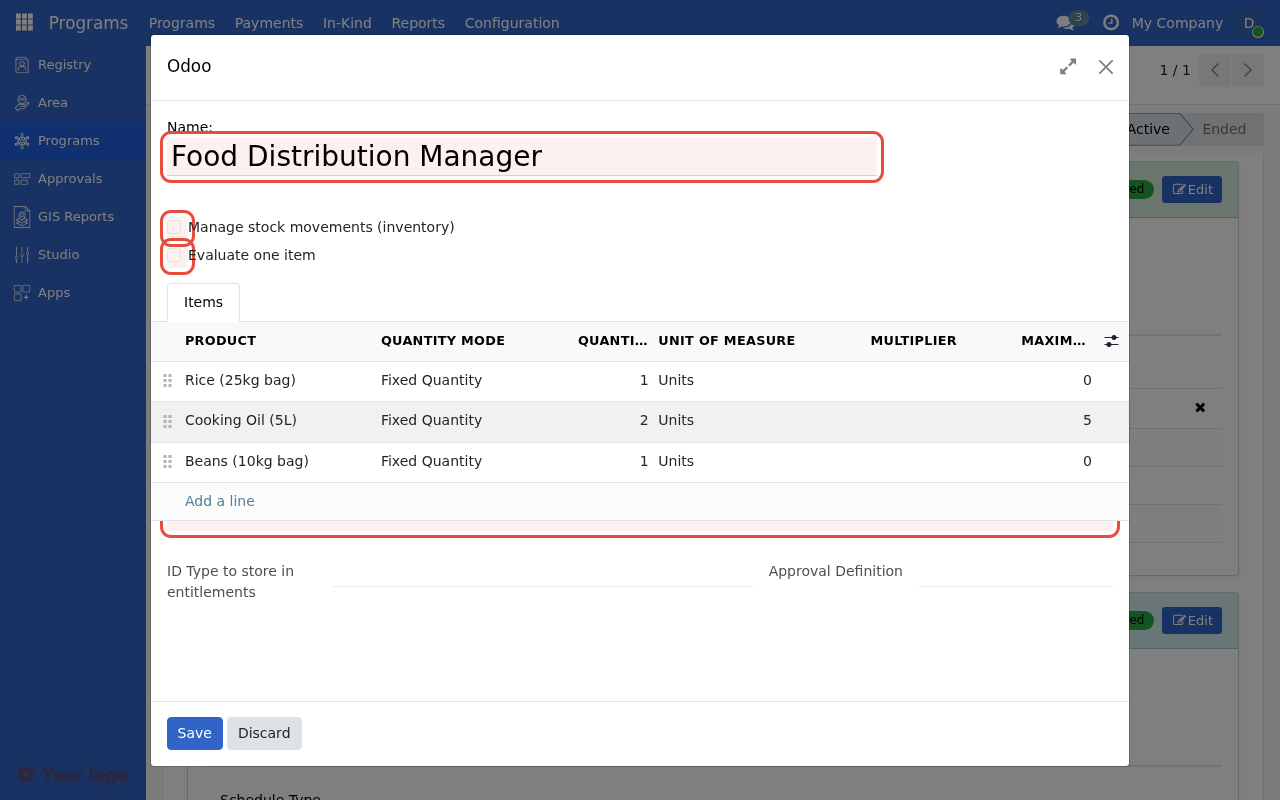
Task: Expand the dialog to full screen
Action: pos(1067,67)
